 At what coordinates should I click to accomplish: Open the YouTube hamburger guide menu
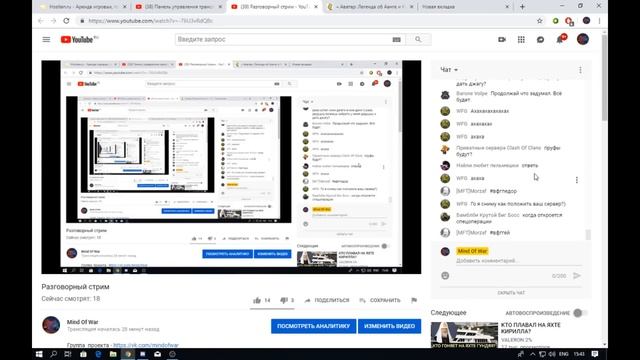point(46,40)
